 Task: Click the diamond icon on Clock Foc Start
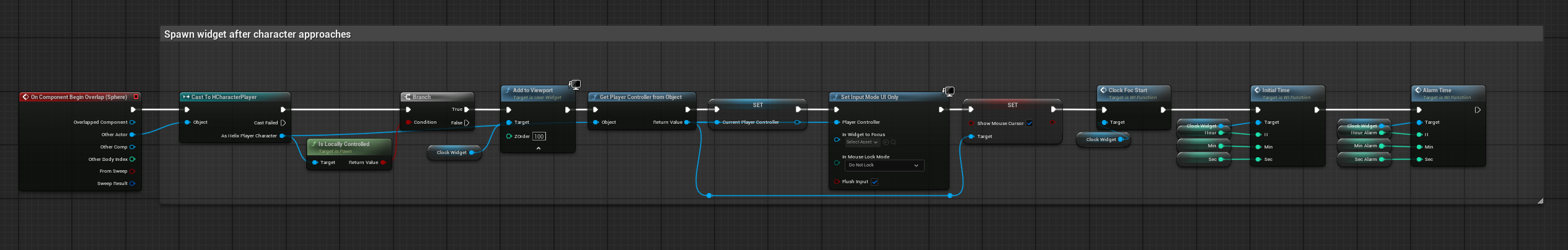point(1103,90)
